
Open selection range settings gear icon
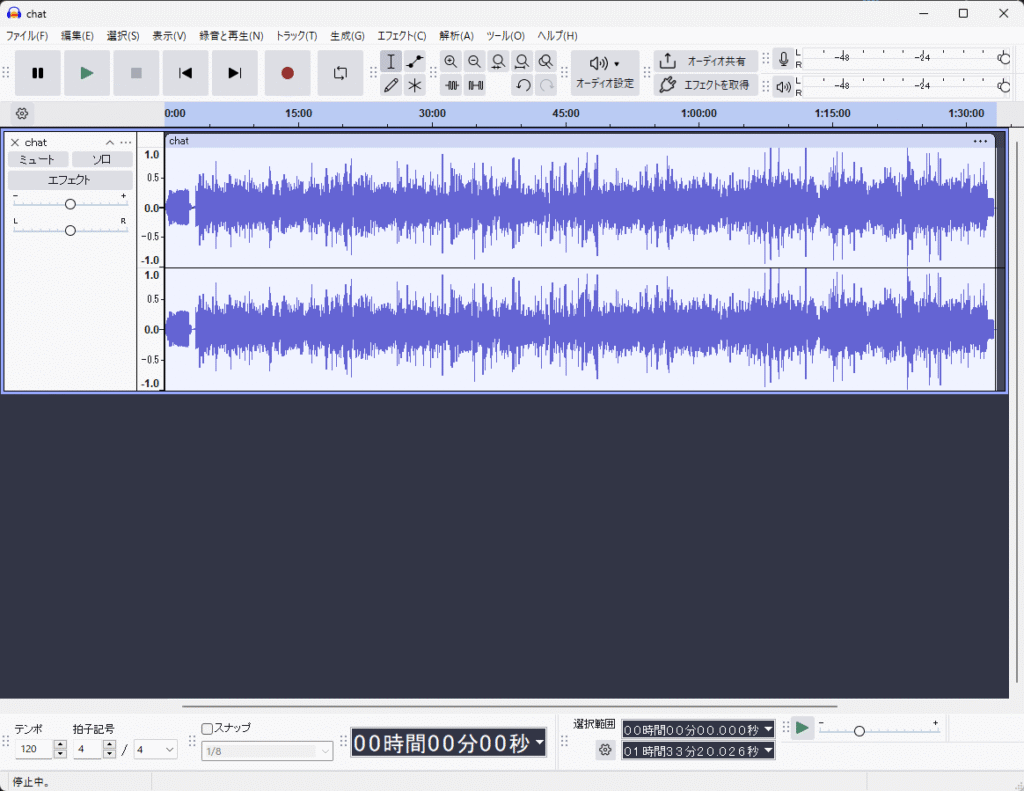tap(605, 750)
